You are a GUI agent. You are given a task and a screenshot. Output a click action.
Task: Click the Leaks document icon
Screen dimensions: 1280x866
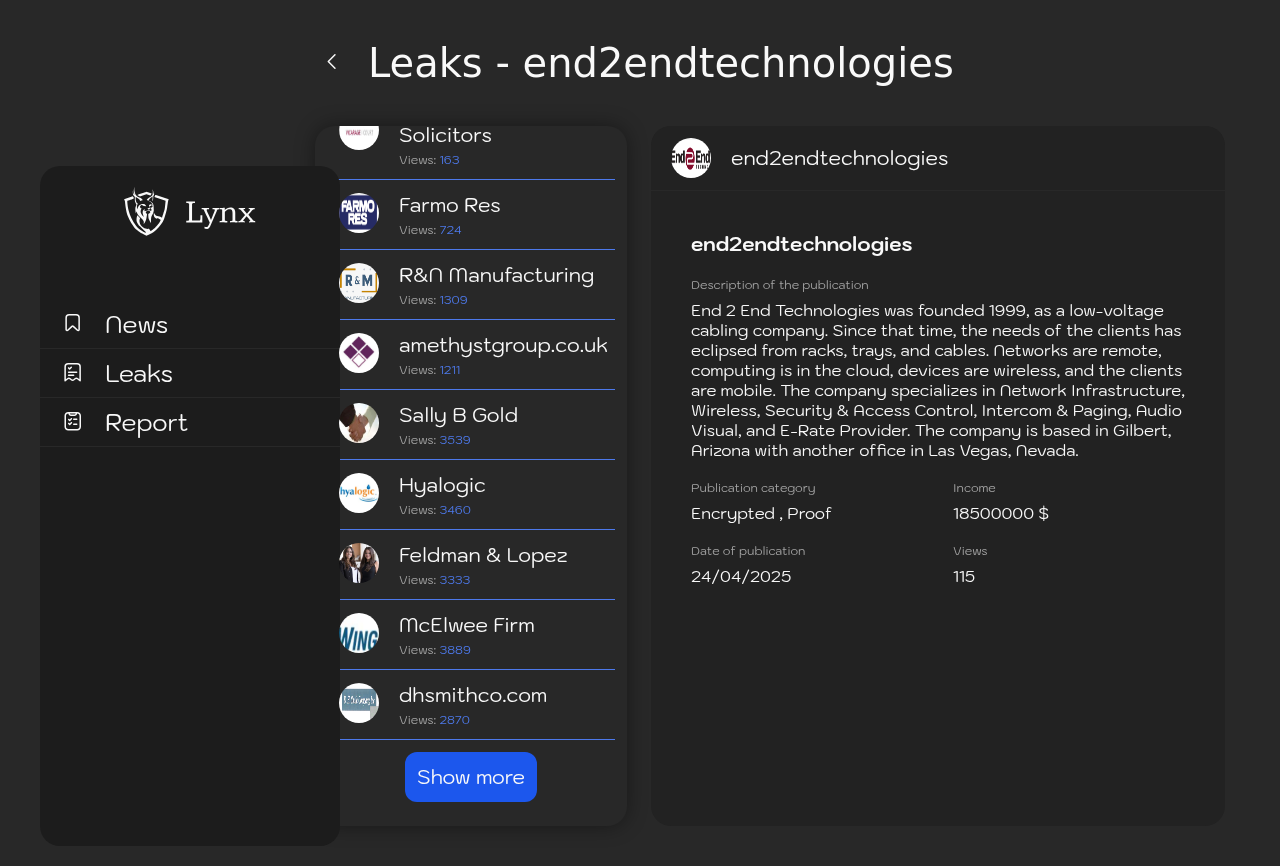click(x=73, y=372)
